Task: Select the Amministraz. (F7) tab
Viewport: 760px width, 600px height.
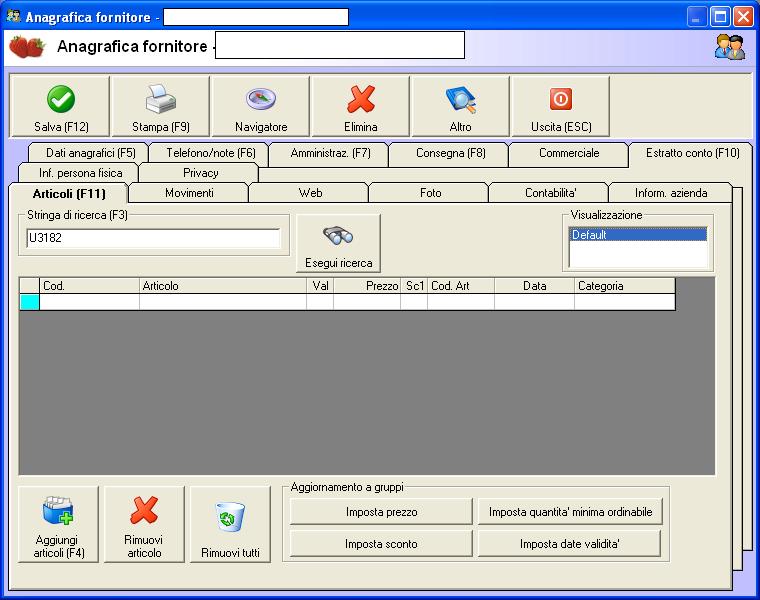Action: coord(330,153)
